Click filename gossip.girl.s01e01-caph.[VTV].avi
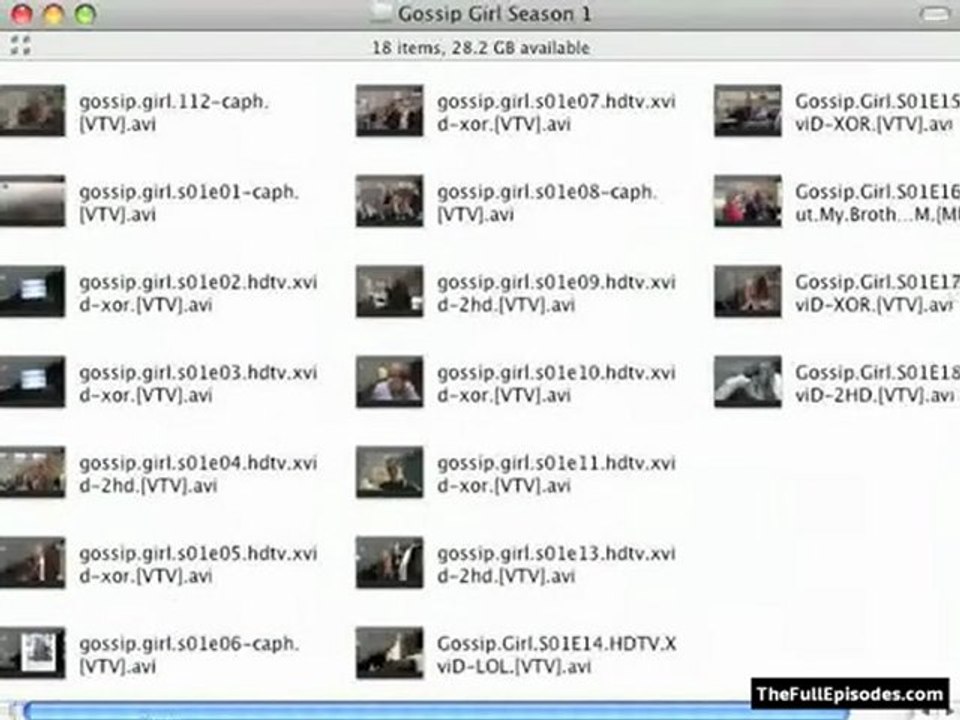The width and height of the screenshot is (960, 720). [189, 203]
